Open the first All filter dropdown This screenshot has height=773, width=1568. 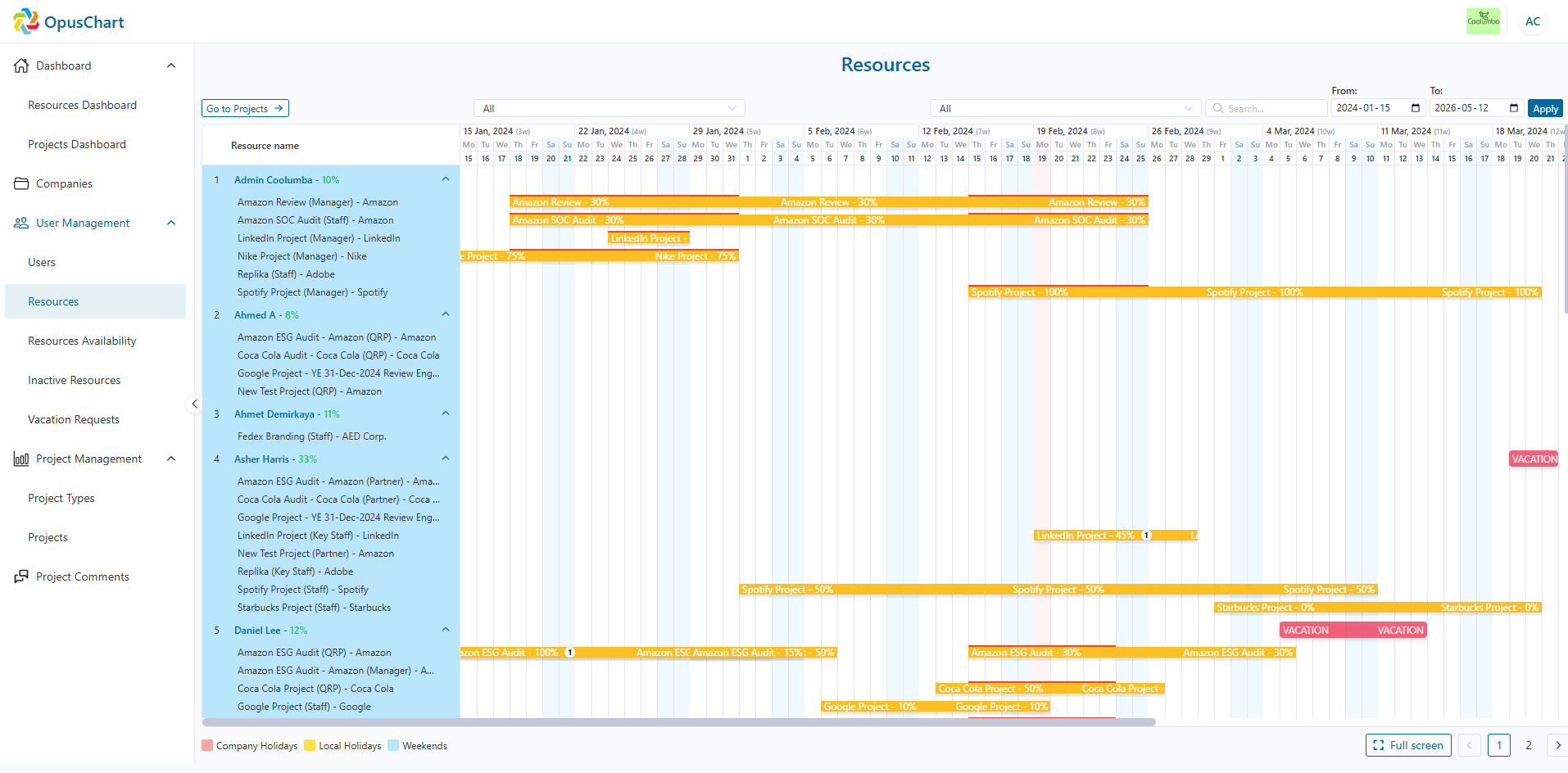pos(610,108)
